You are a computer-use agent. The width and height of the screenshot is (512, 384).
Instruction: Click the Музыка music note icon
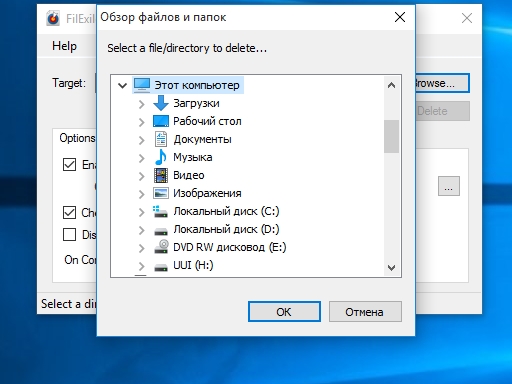tap(161, 157)
